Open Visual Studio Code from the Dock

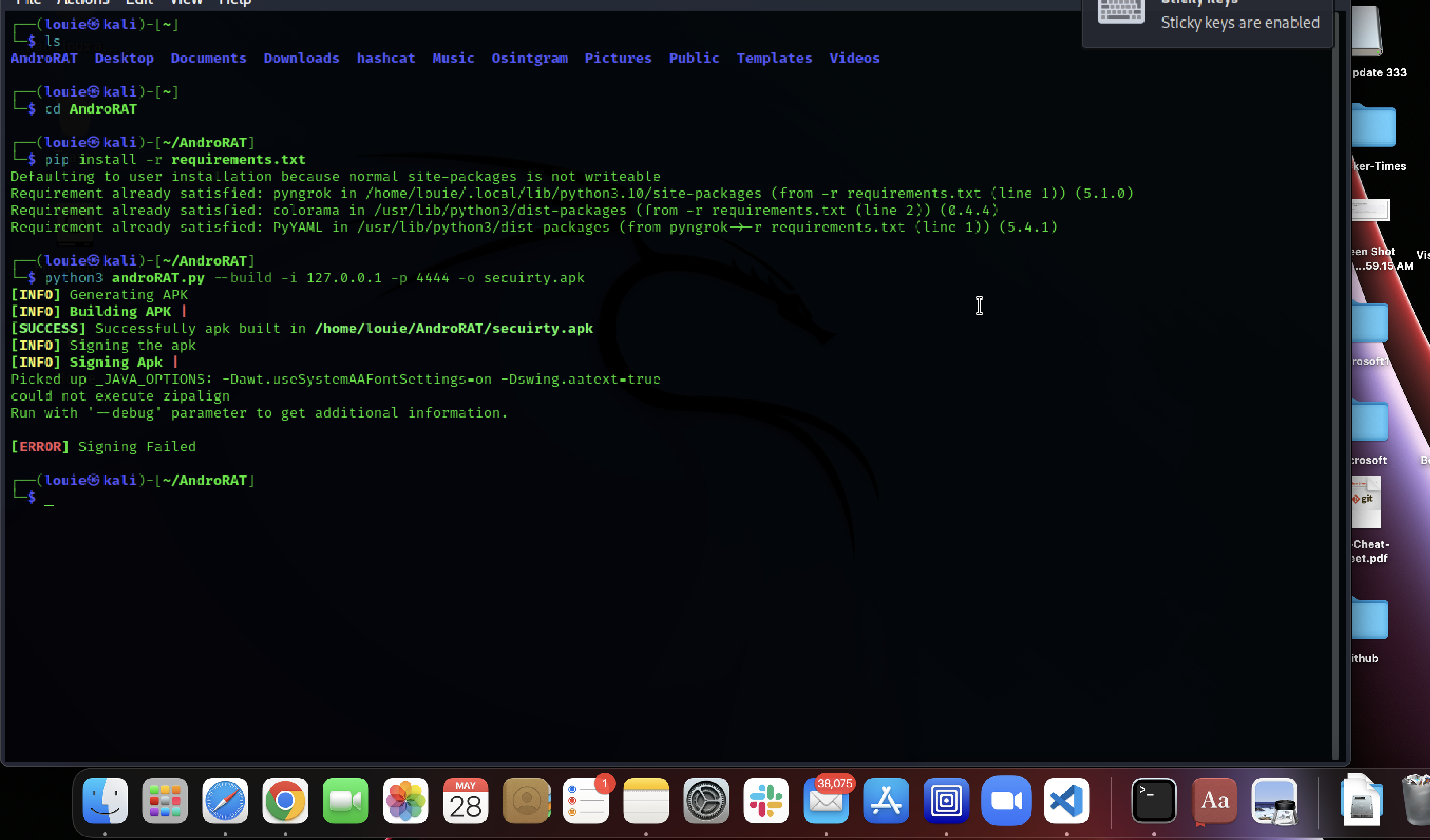pyautogui.click(x=1066, y=801)
